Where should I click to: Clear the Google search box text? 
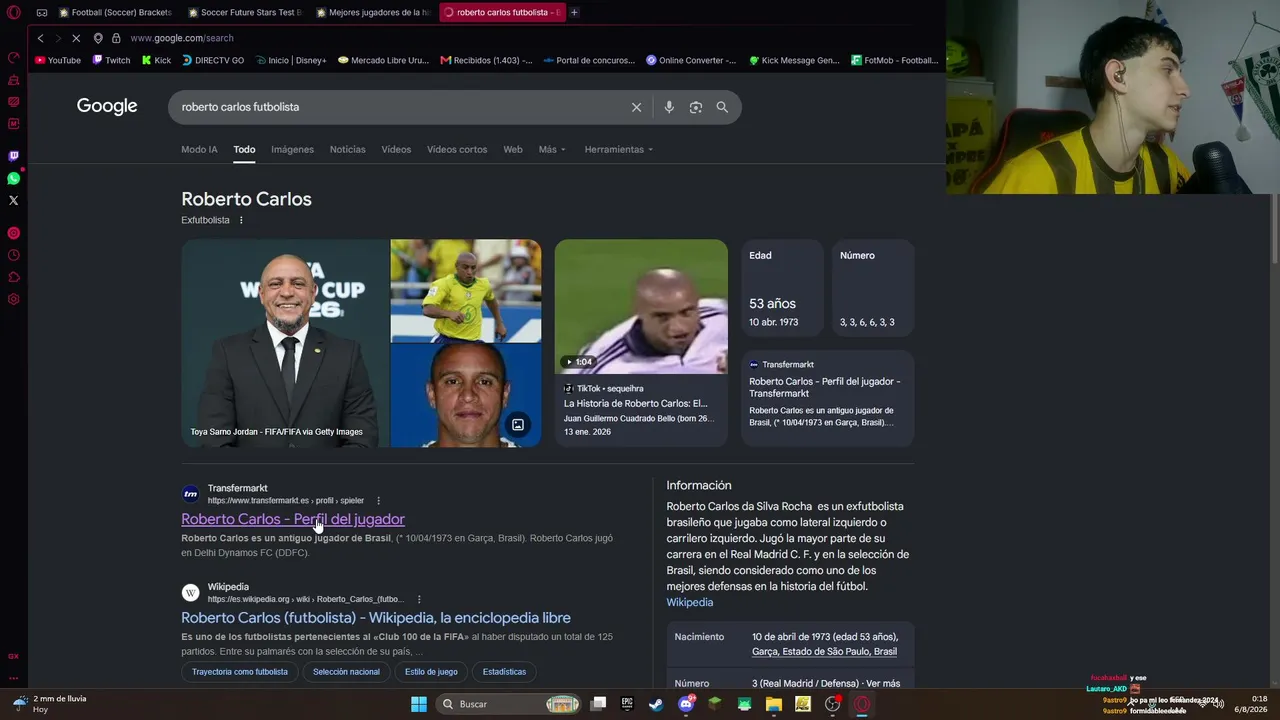636,107
